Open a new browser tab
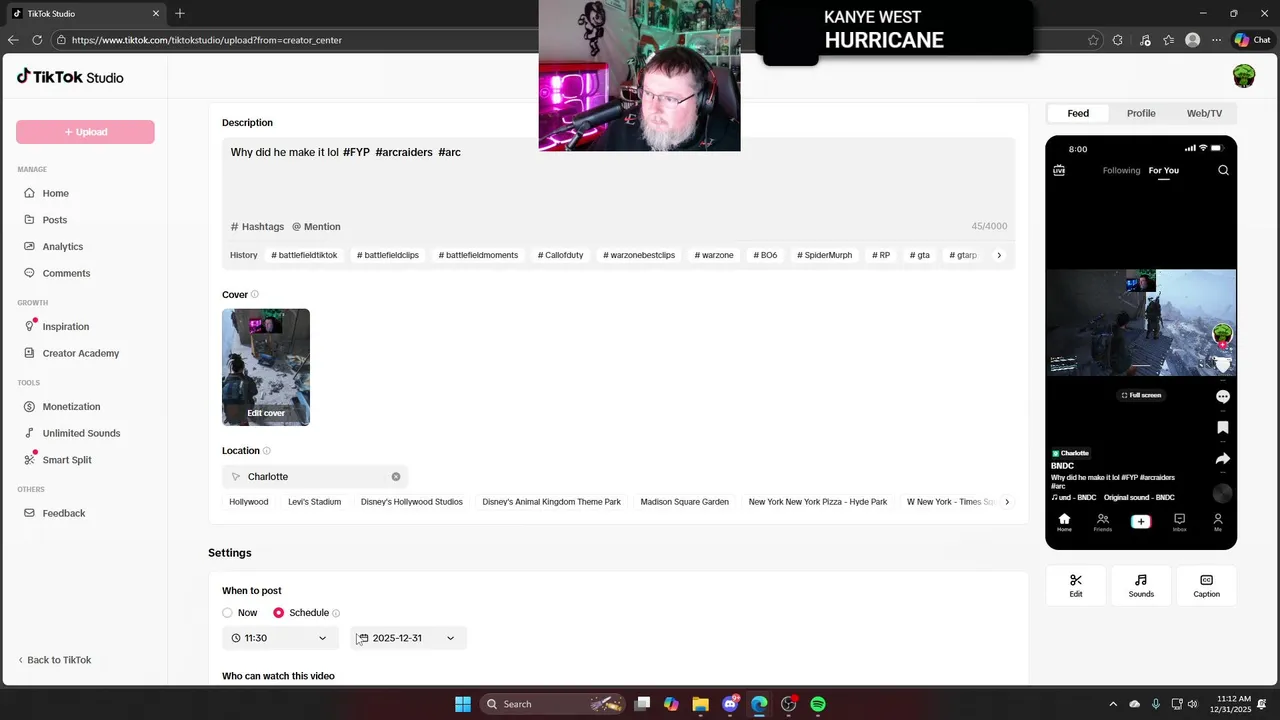Screen dimensions: 1280x720 coord(180,13)
